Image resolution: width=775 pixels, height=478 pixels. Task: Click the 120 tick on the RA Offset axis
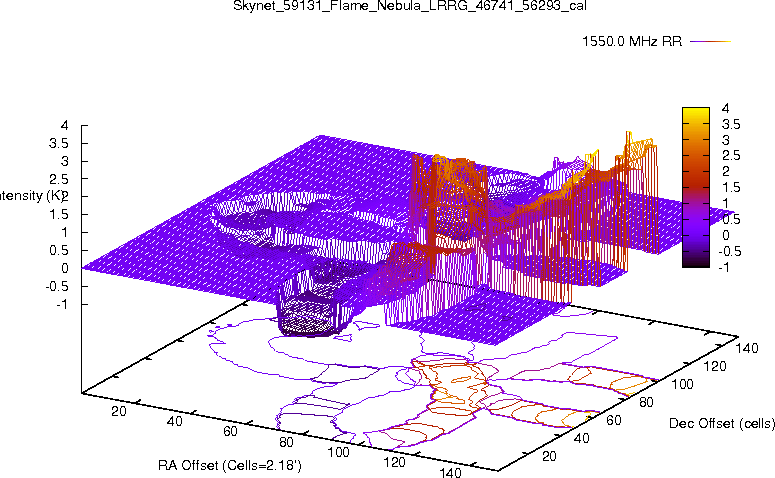[394, 462]
